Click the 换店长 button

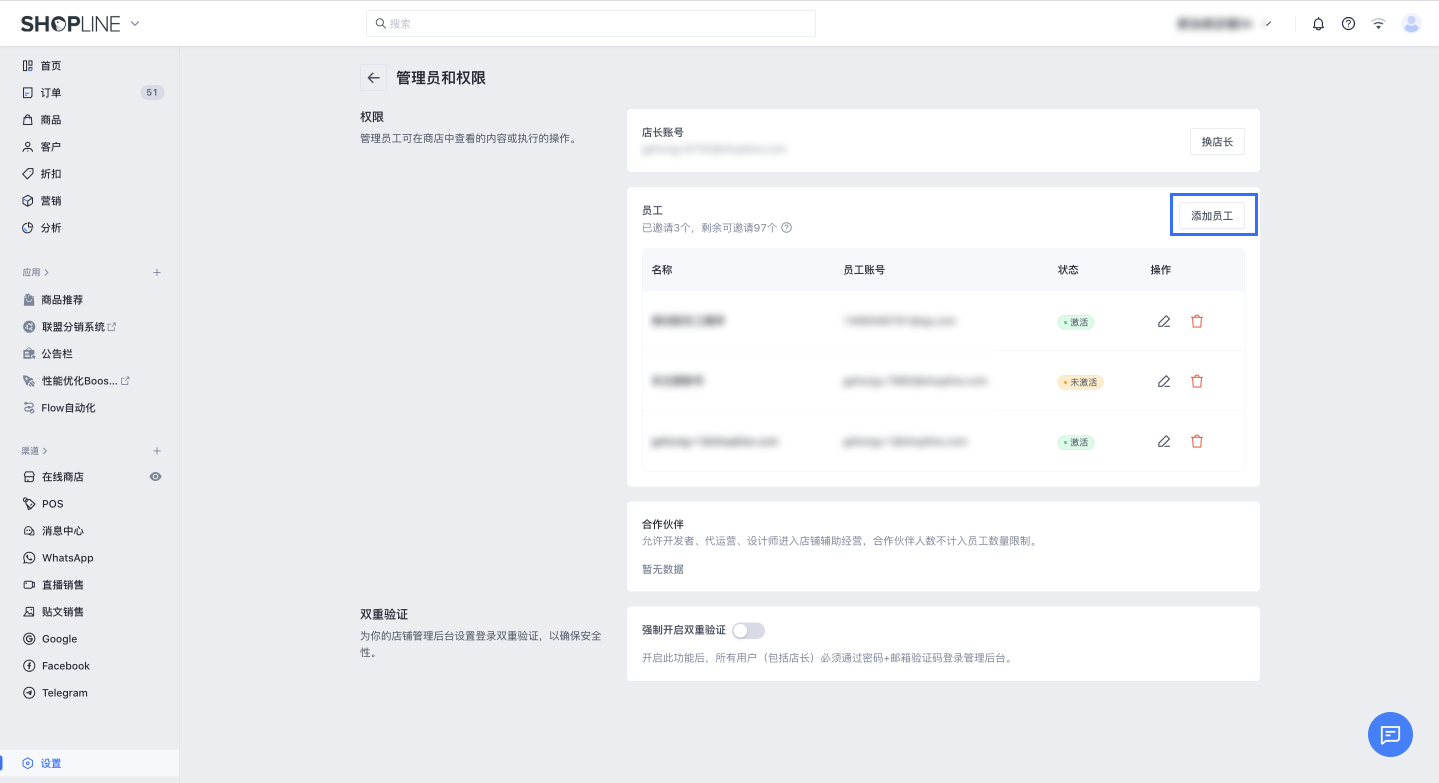point(1217,142)
